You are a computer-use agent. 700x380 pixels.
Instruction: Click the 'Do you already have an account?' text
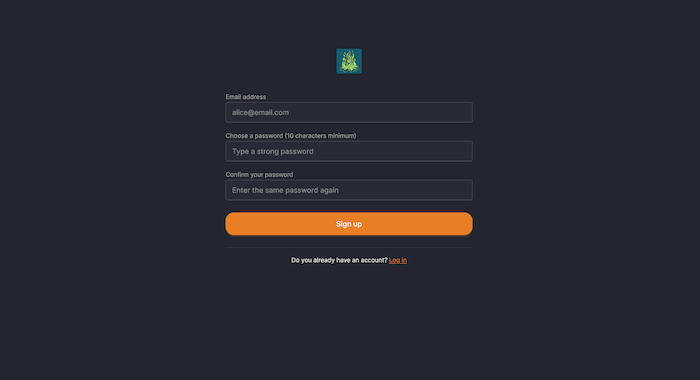(339, 260)
